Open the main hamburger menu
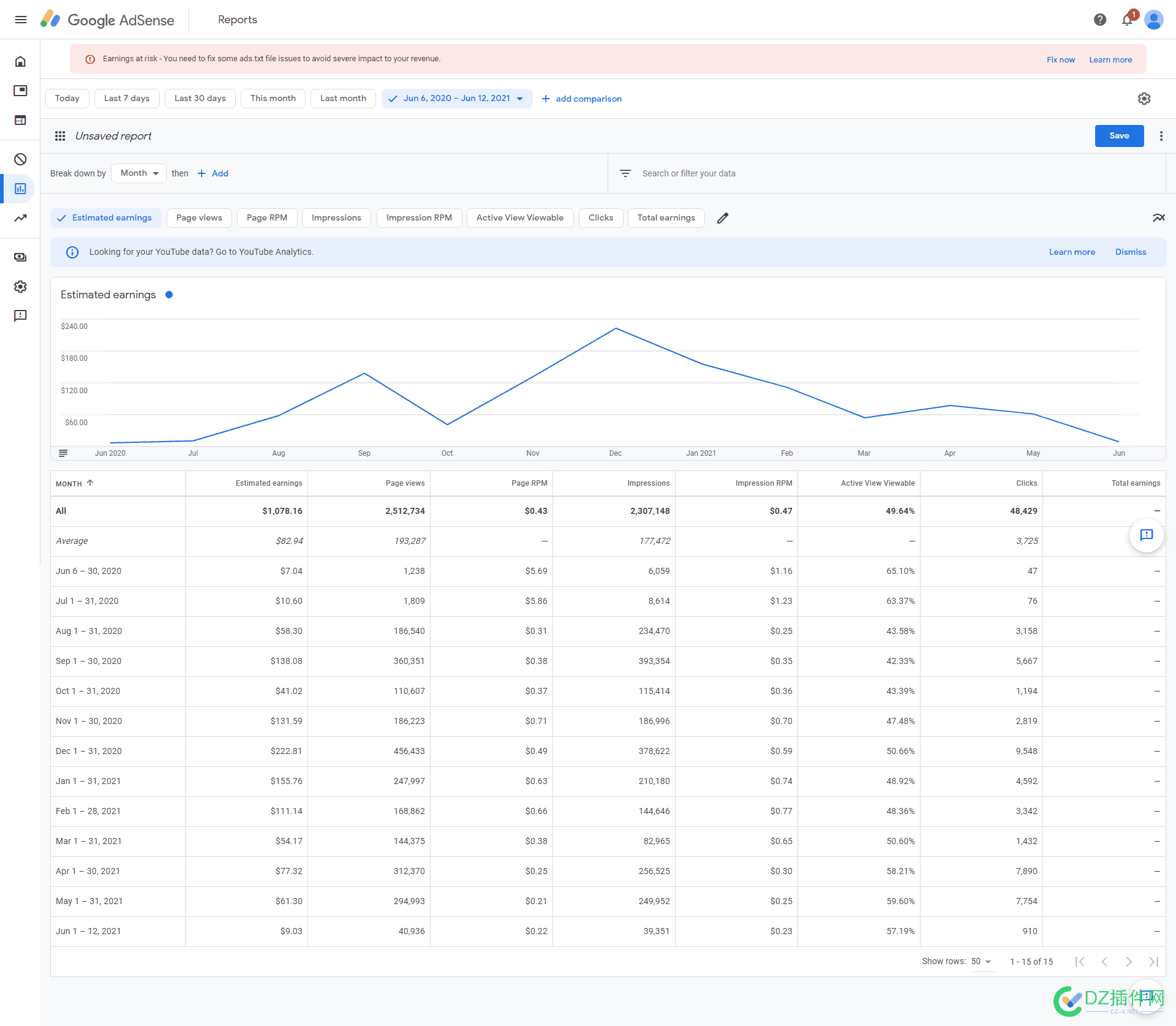Image resolution: width=1176 pixels, height=1026 pixels. (x=21, y=20)
